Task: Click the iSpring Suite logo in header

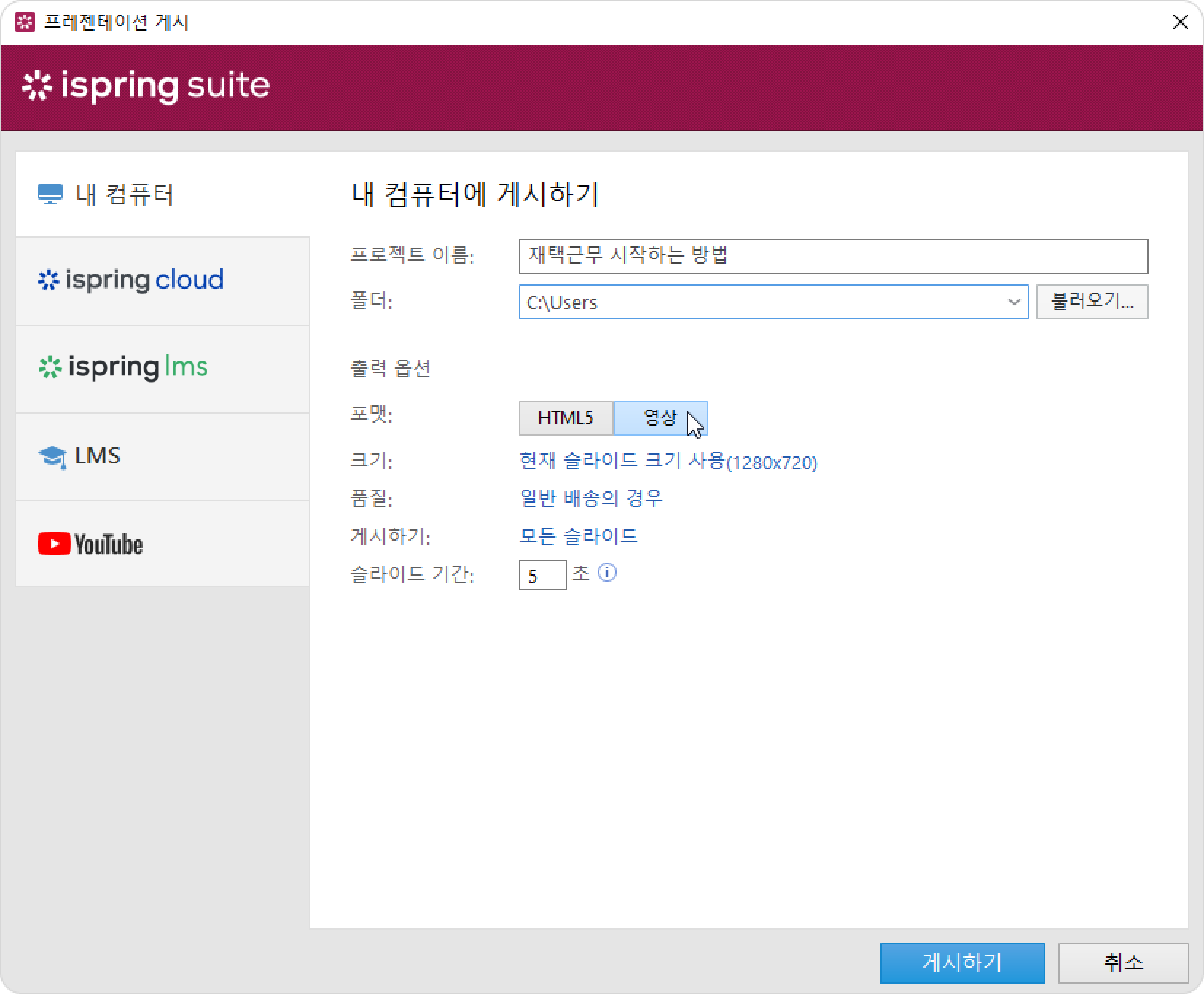Action: click(x=146, y=86)
